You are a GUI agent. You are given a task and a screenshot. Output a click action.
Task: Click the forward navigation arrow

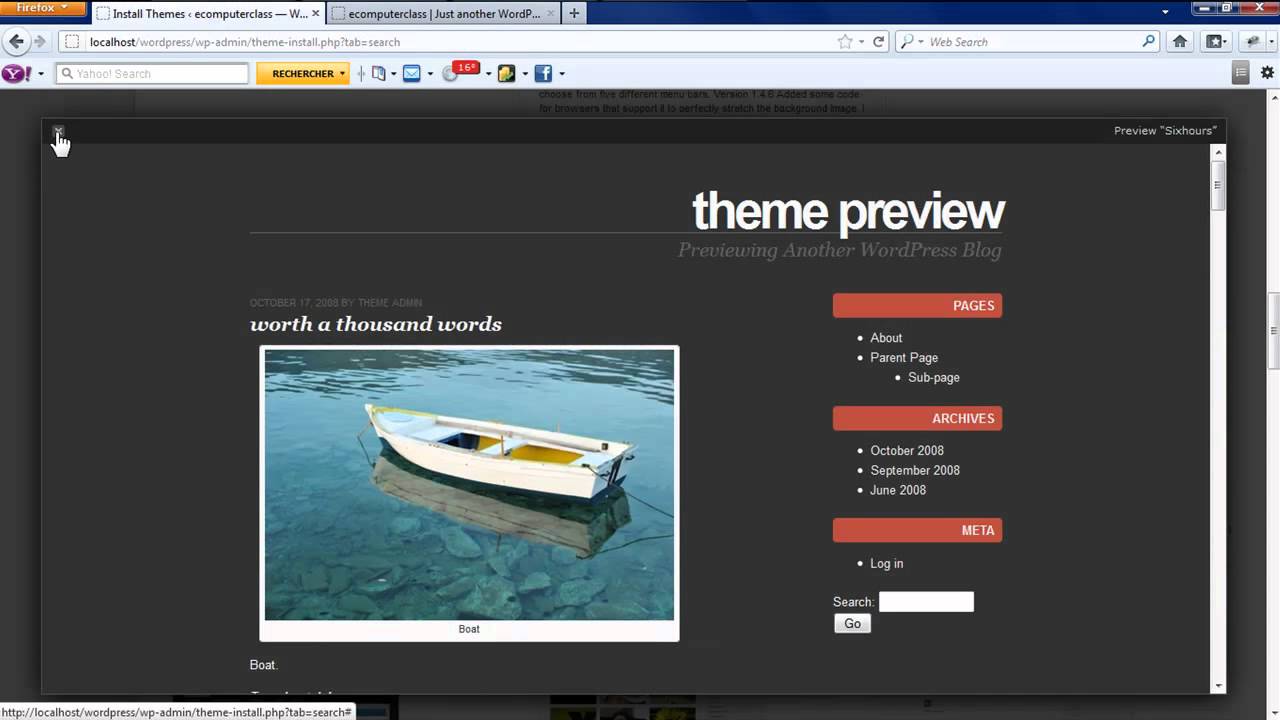[40, 41]
